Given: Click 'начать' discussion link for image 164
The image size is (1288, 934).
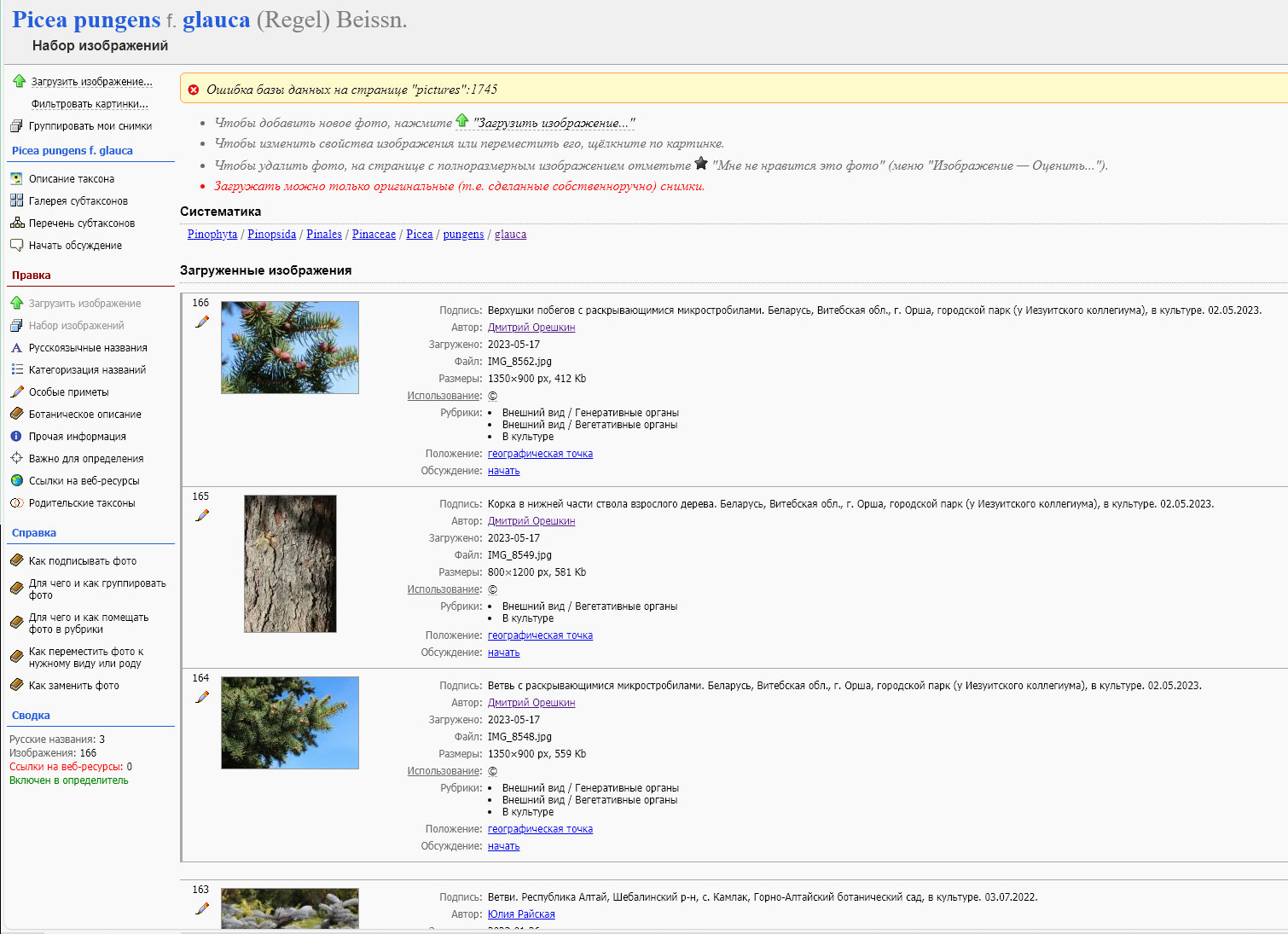Looking at the screenshot, I should tap(503, 846).
